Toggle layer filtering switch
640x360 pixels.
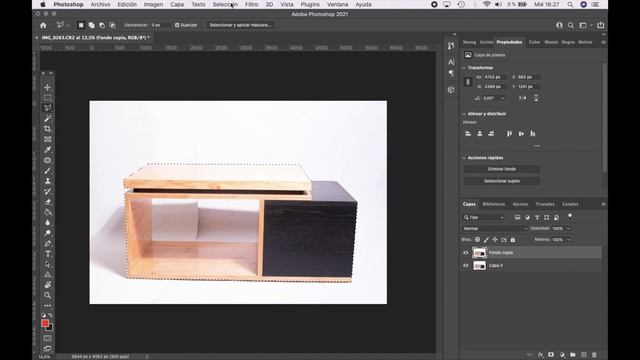pos(570,216)
